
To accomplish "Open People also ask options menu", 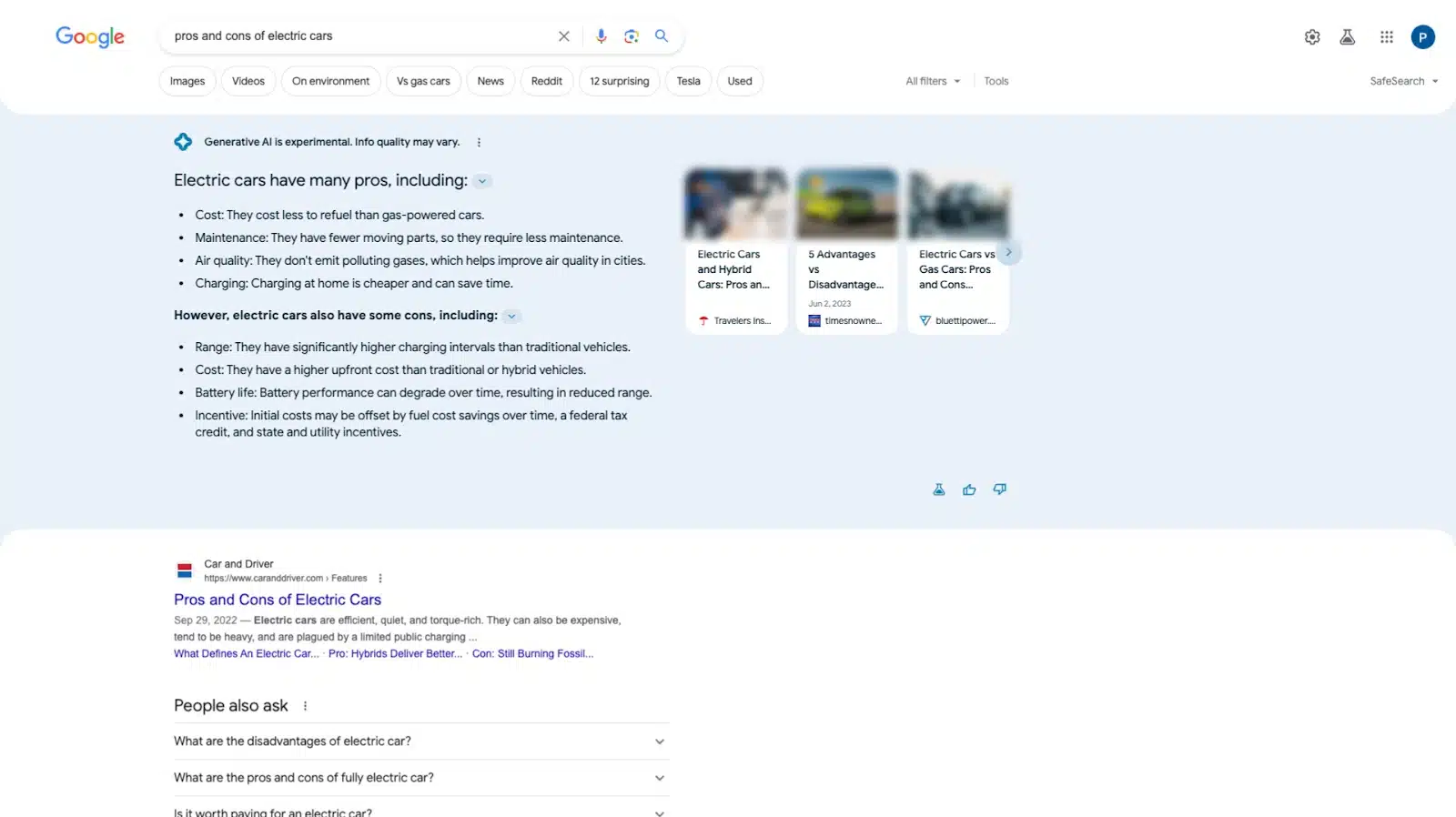I will coord(305,706).
